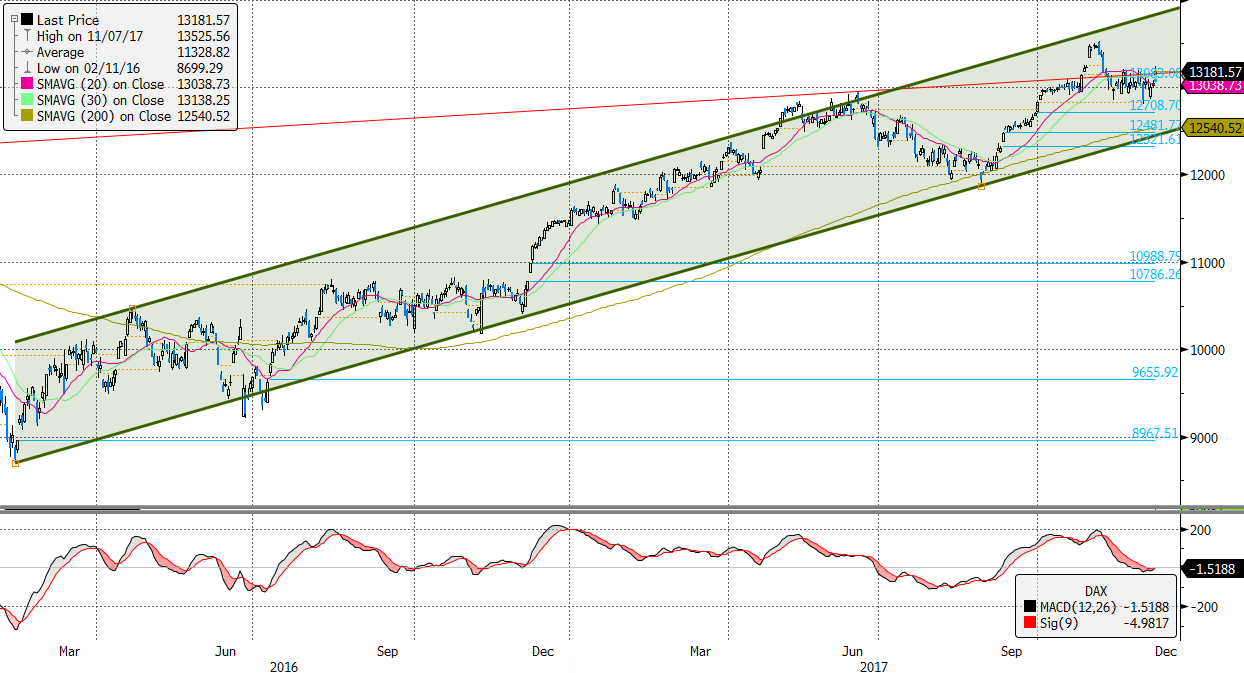The image size is (1244, 673).
Task: Click the 11328.82 average value in legend
Action: tap(203, 52)
